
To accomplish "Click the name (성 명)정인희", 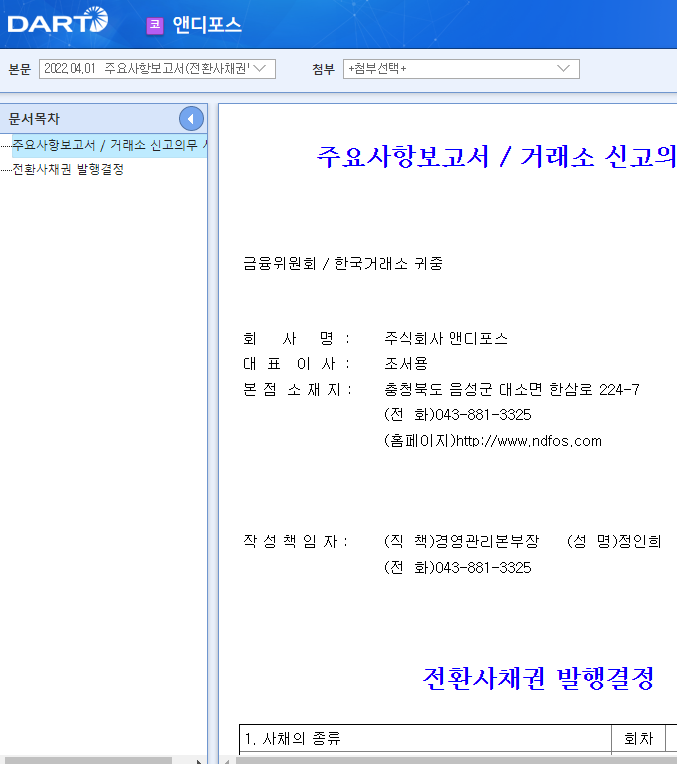I will (614, 541).
